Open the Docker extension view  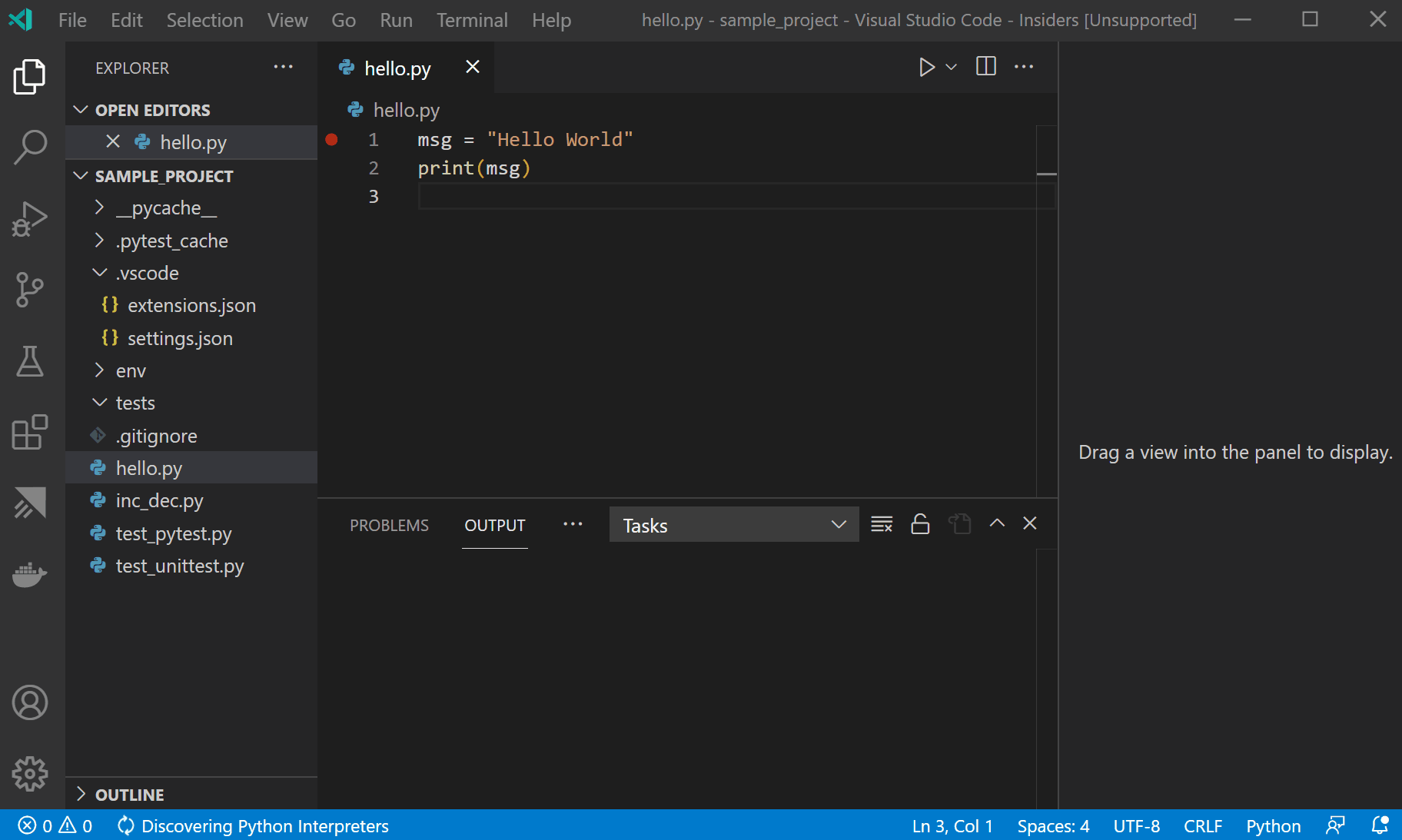point(30,575)
